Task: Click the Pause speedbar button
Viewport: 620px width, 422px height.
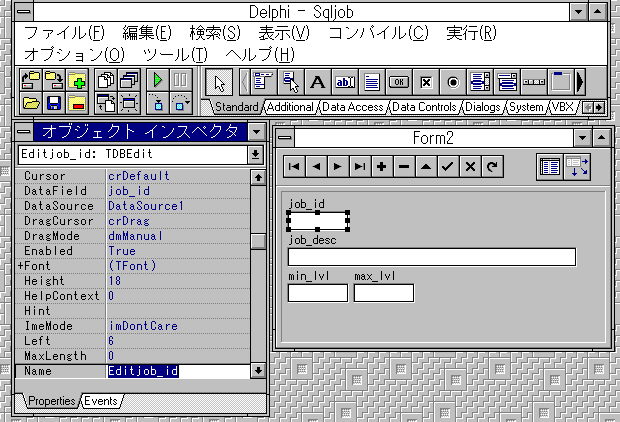Action: pyautogui.click(x=181, y=81)
